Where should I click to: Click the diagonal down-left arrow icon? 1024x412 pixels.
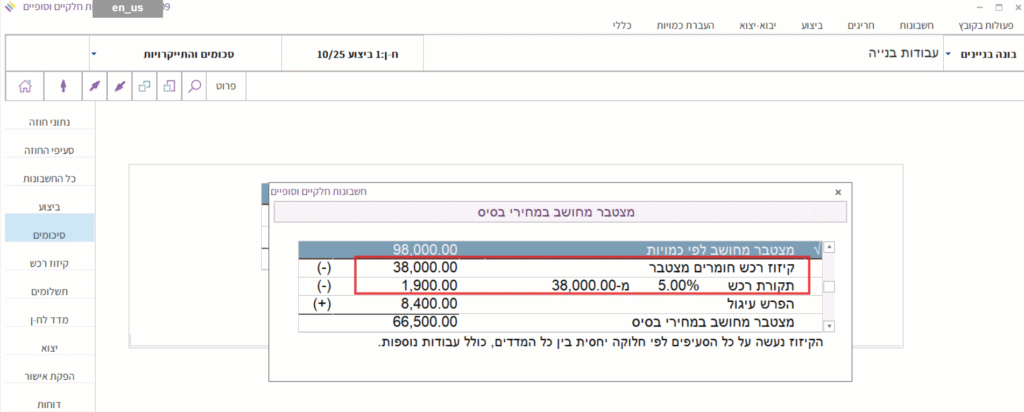118,87
